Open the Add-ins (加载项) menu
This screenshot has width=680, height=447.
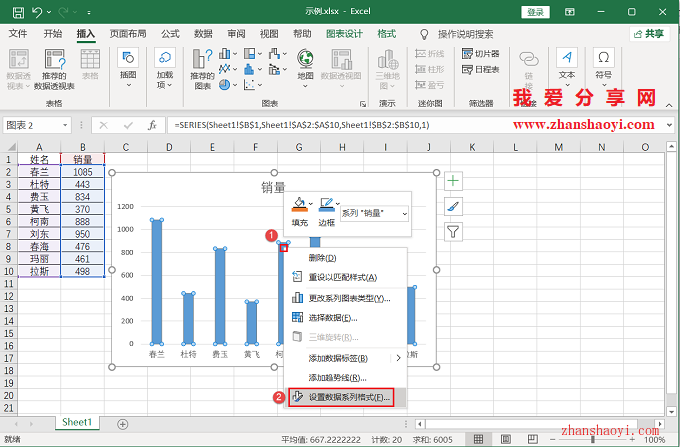165,69
